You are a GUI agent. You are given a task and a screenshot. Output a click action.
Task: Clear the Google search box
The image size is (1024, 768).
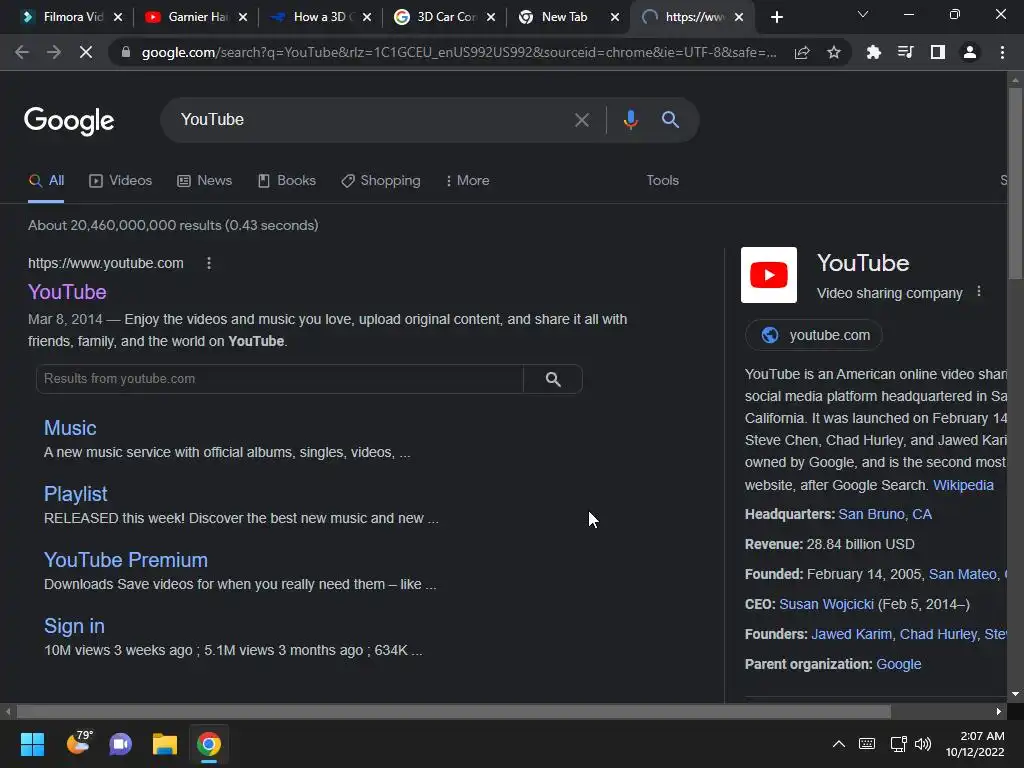(x=581, y=120)
